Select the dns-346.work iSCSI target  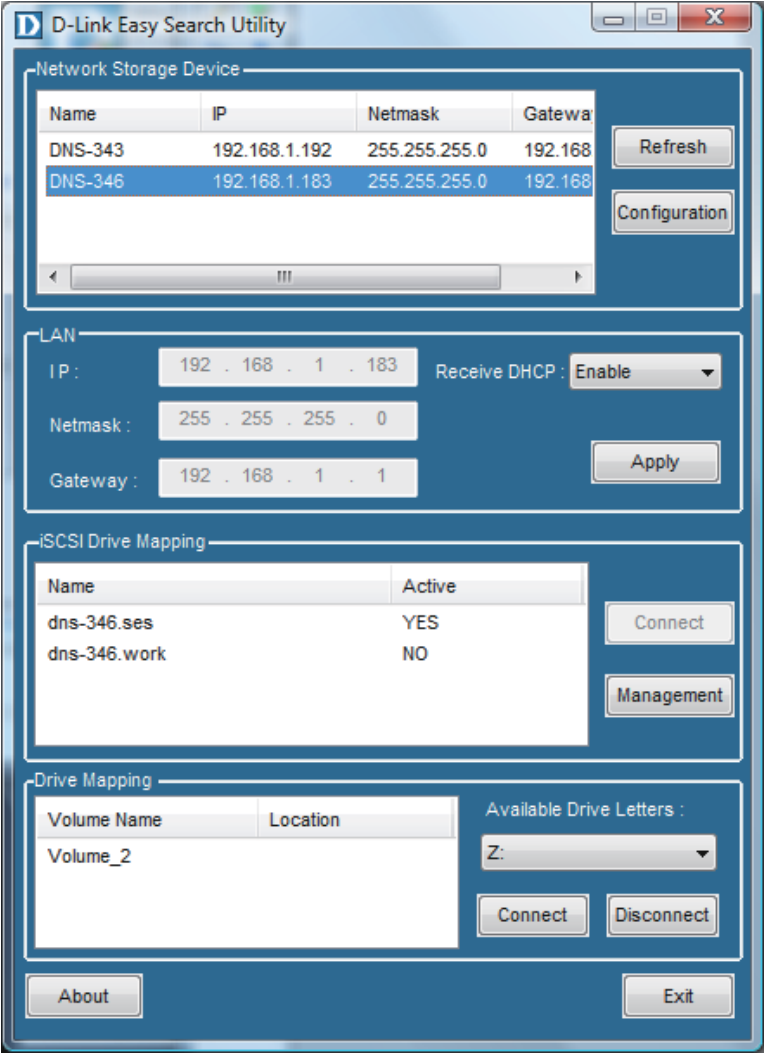106,653
